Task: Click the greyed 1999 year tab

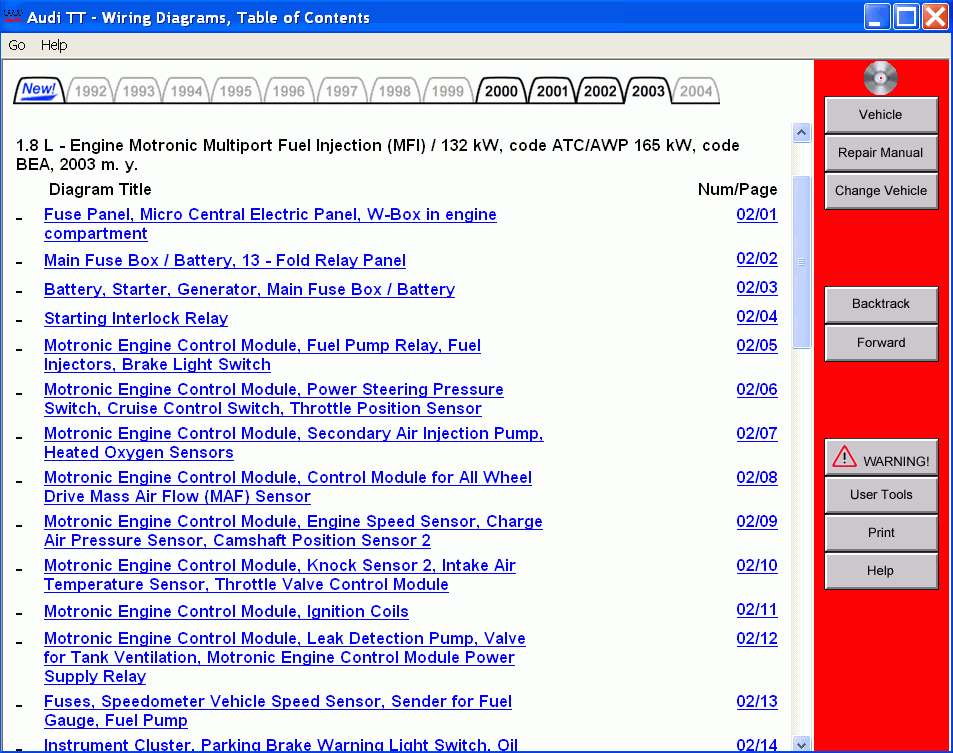Action: coord(447,91)
